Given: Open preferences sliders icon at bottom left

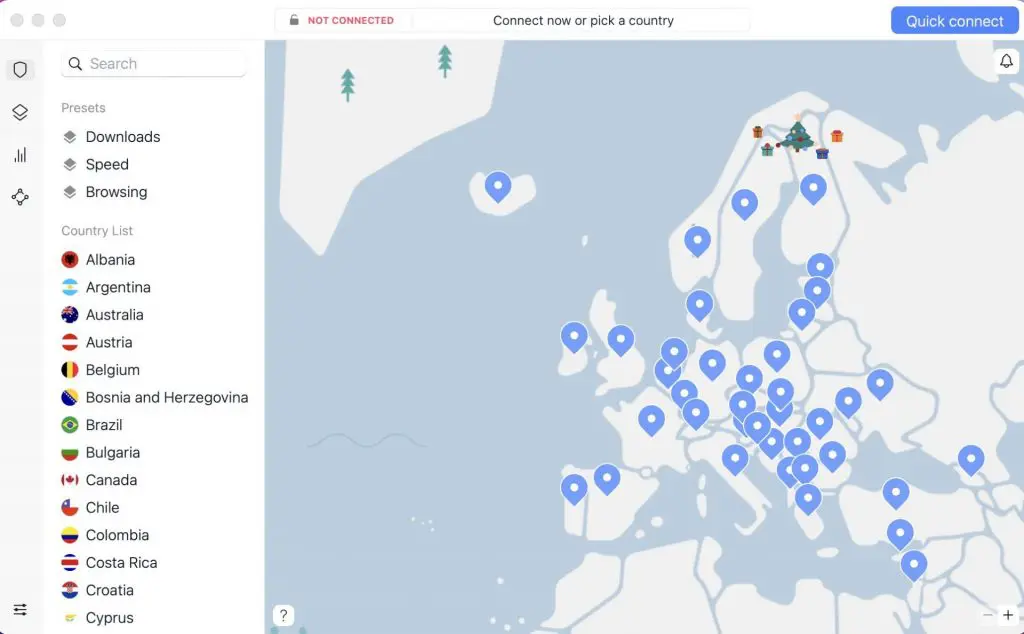Looking at the screenshot, I should (20, 609).
